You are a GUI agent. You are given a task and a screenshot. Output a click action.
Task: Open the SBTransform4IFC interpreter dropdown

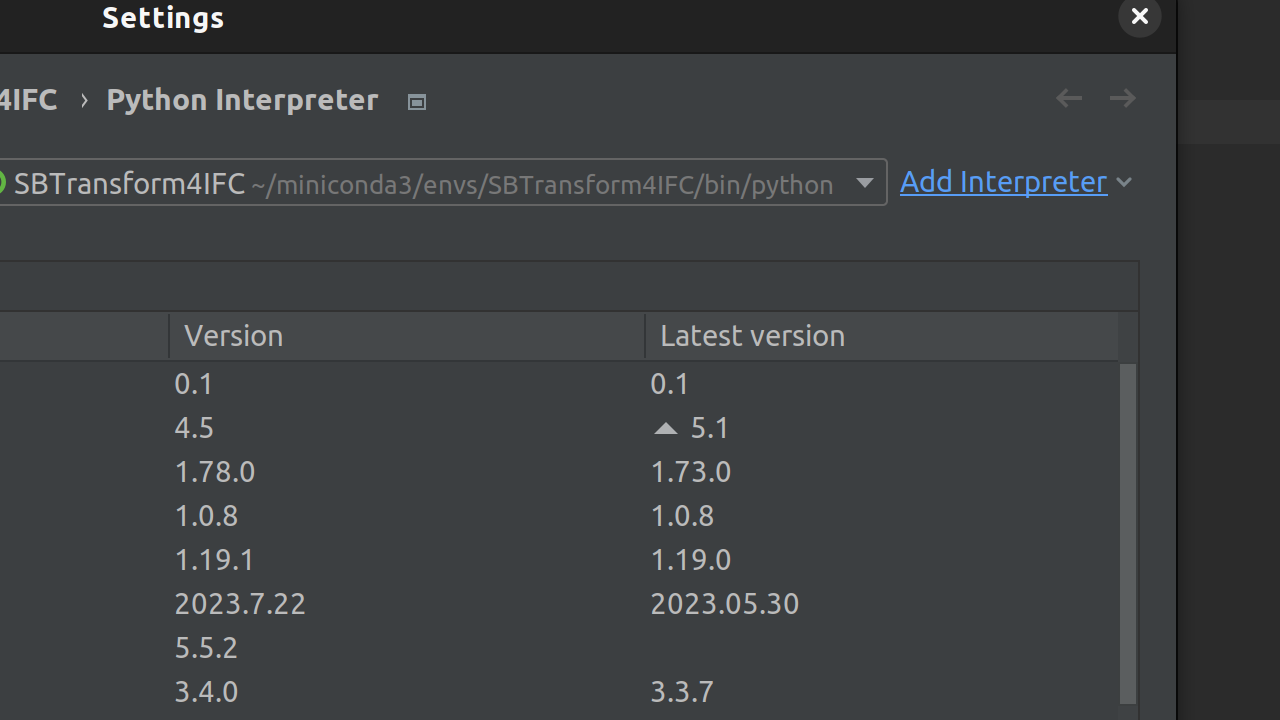[x=864, y=183]
